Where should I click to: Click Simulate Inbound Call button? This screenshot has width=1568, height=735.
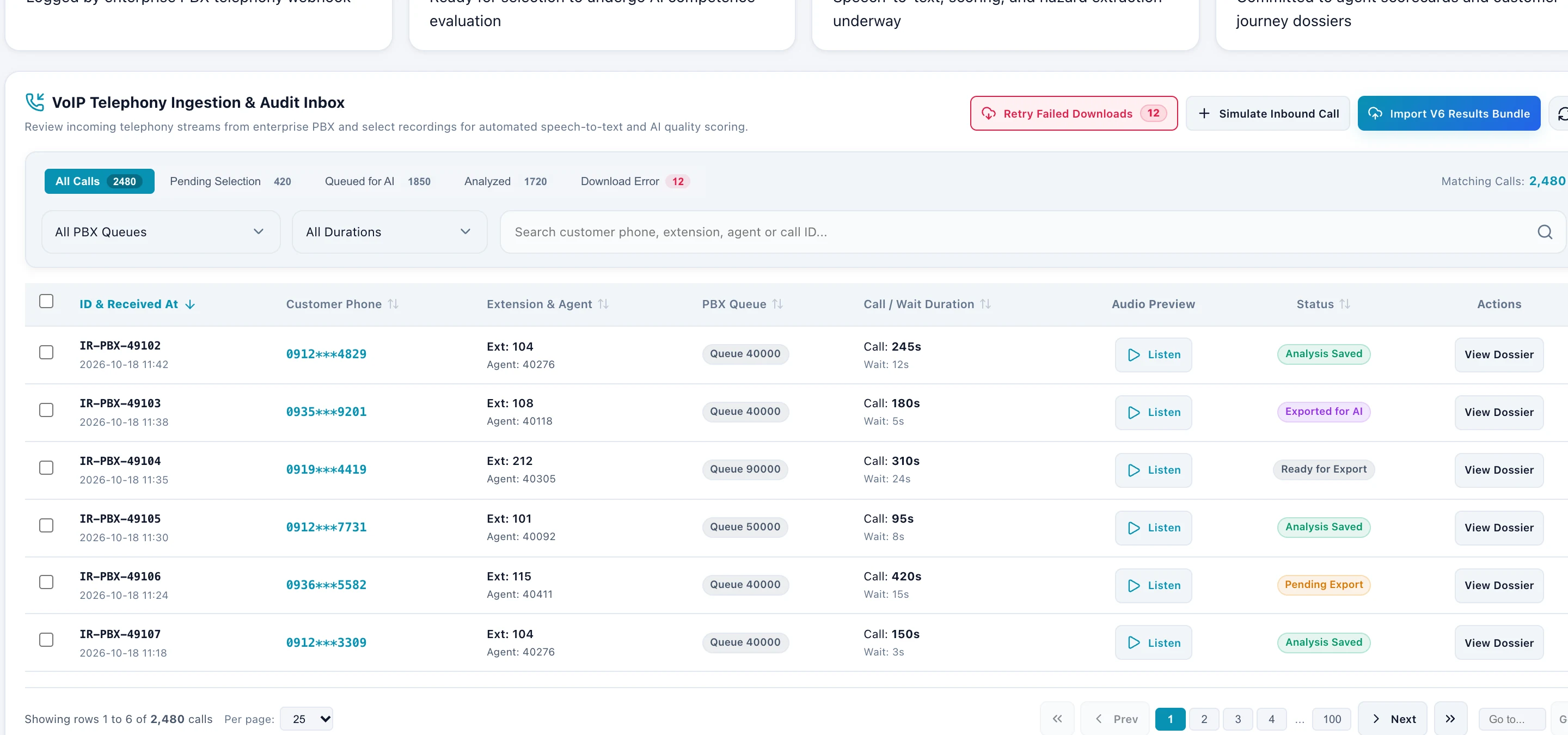pyautogui.click(x=1268, y=114)
